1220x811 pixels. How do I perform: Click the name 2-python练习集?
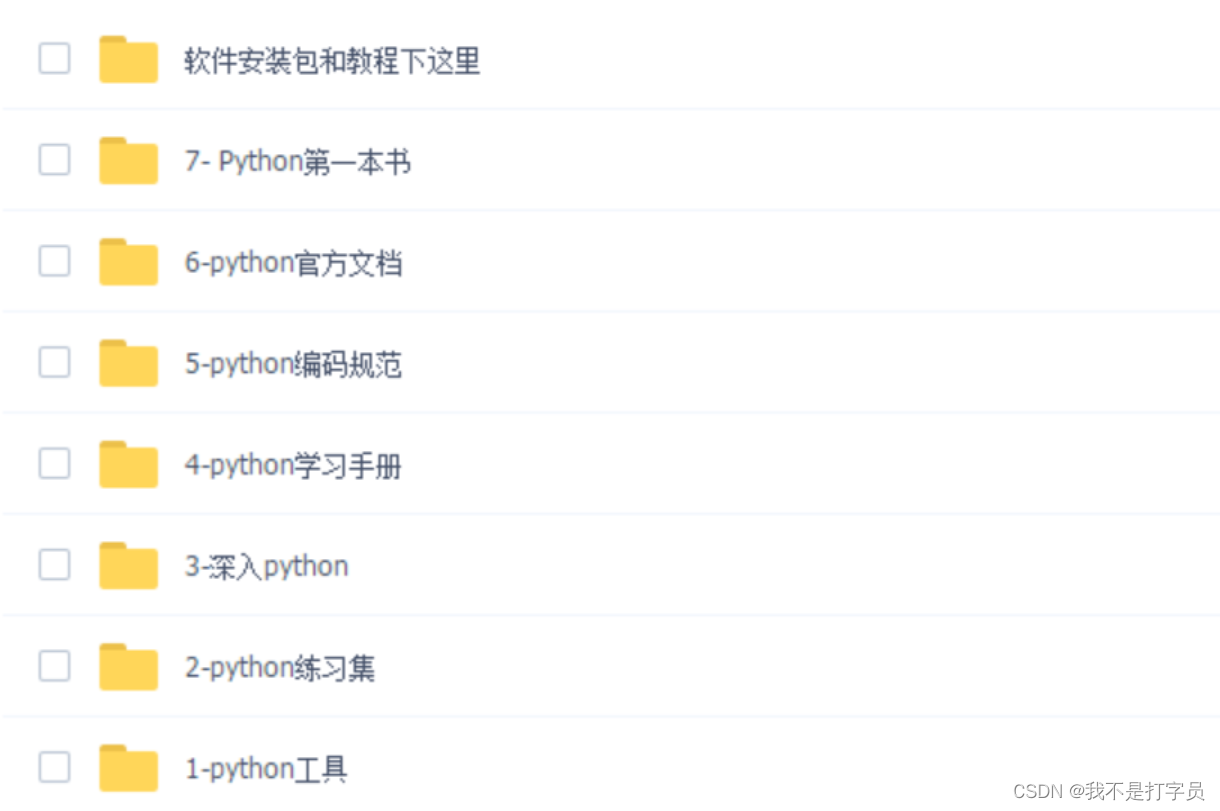pos(280,668)
